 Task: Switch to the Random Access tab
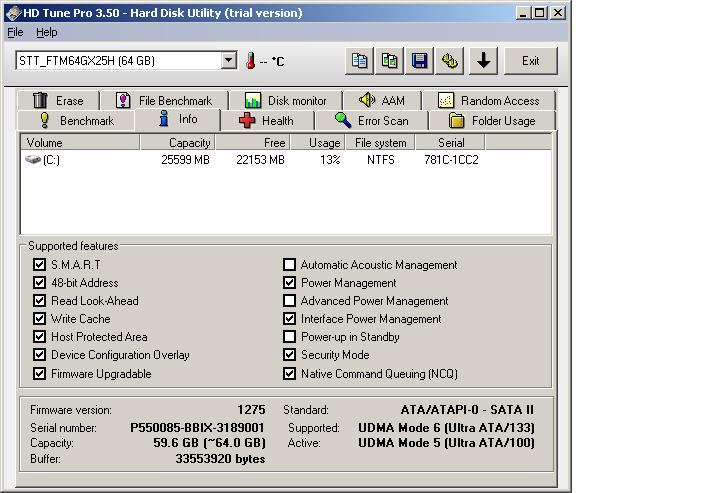click(x=489, y=101)
